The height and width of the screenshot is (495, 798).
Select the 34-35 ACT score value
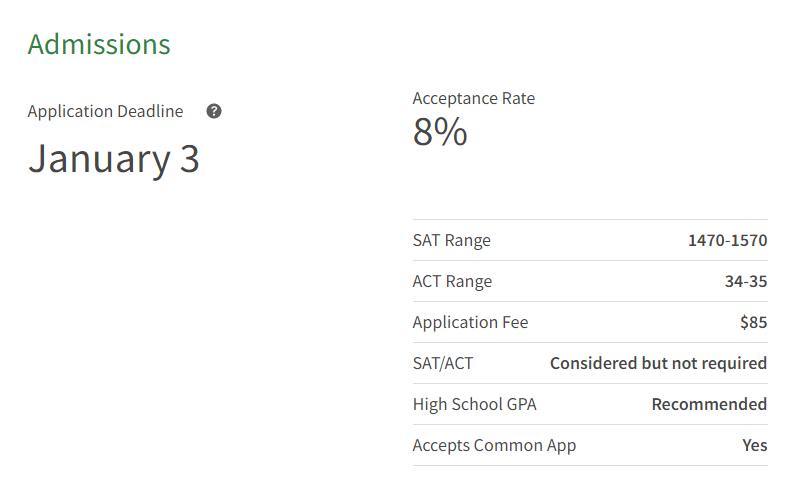[x=746, y=281]
